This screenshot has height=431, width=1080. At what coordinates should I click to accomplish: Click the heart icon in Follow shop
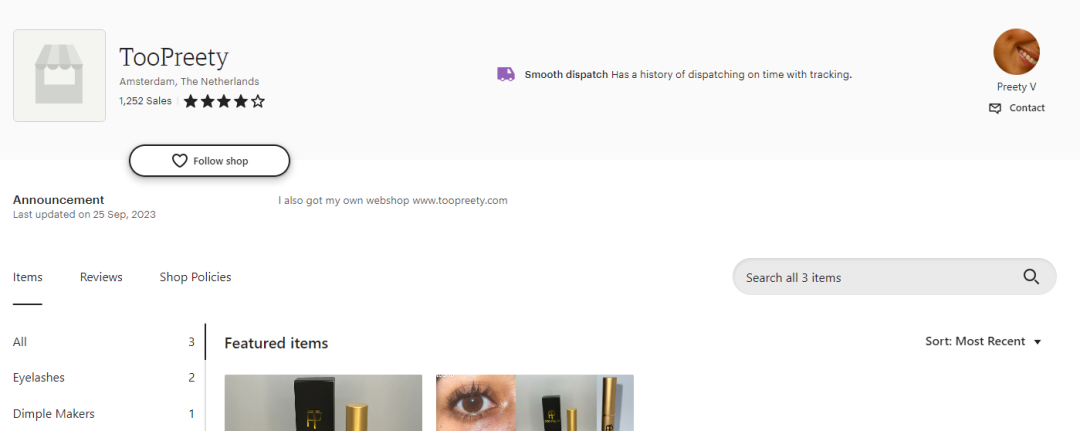pyautogui.click(x=179, y=161)
